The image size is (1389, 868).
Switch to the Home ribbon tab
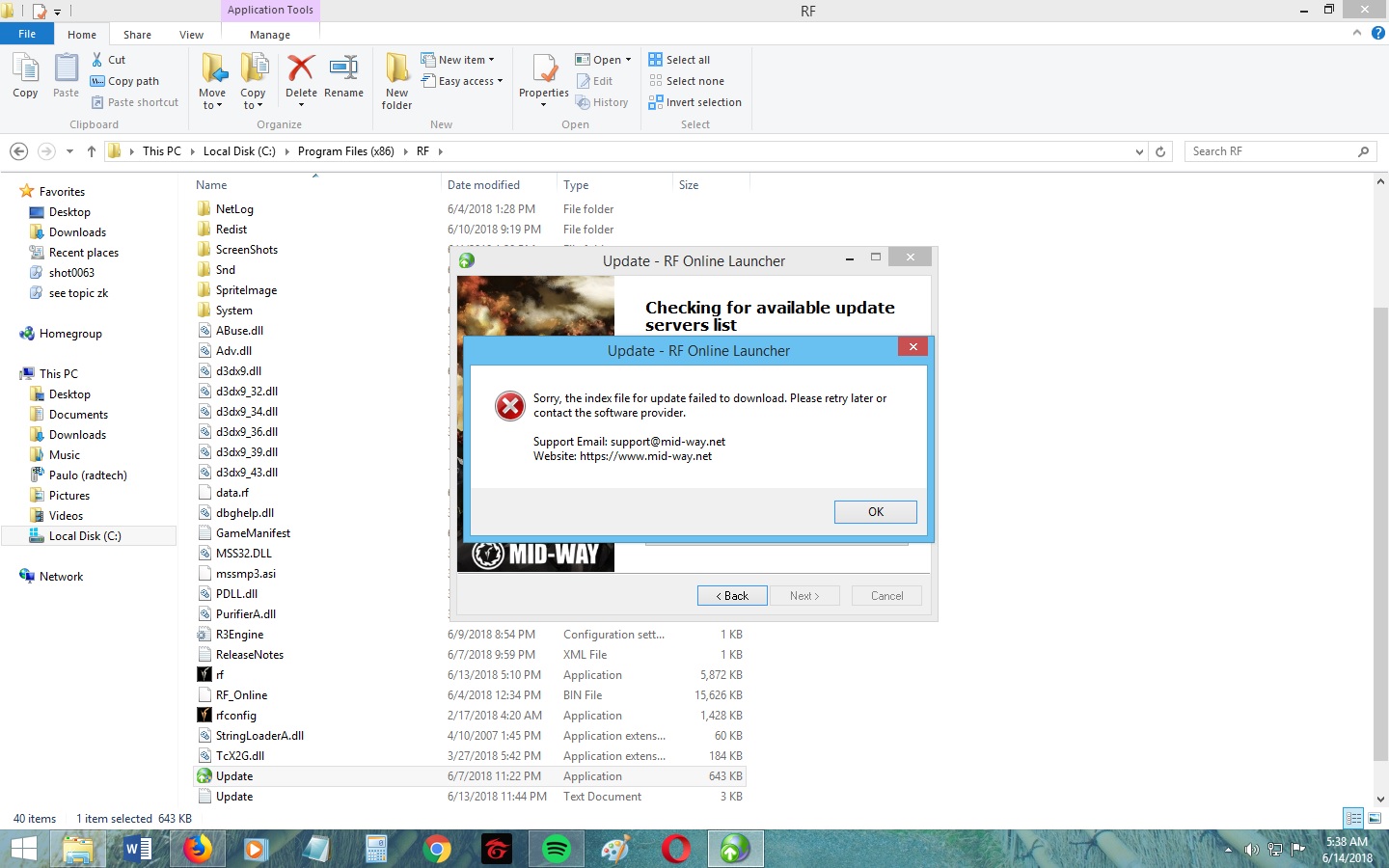click(x=82, y=35)
